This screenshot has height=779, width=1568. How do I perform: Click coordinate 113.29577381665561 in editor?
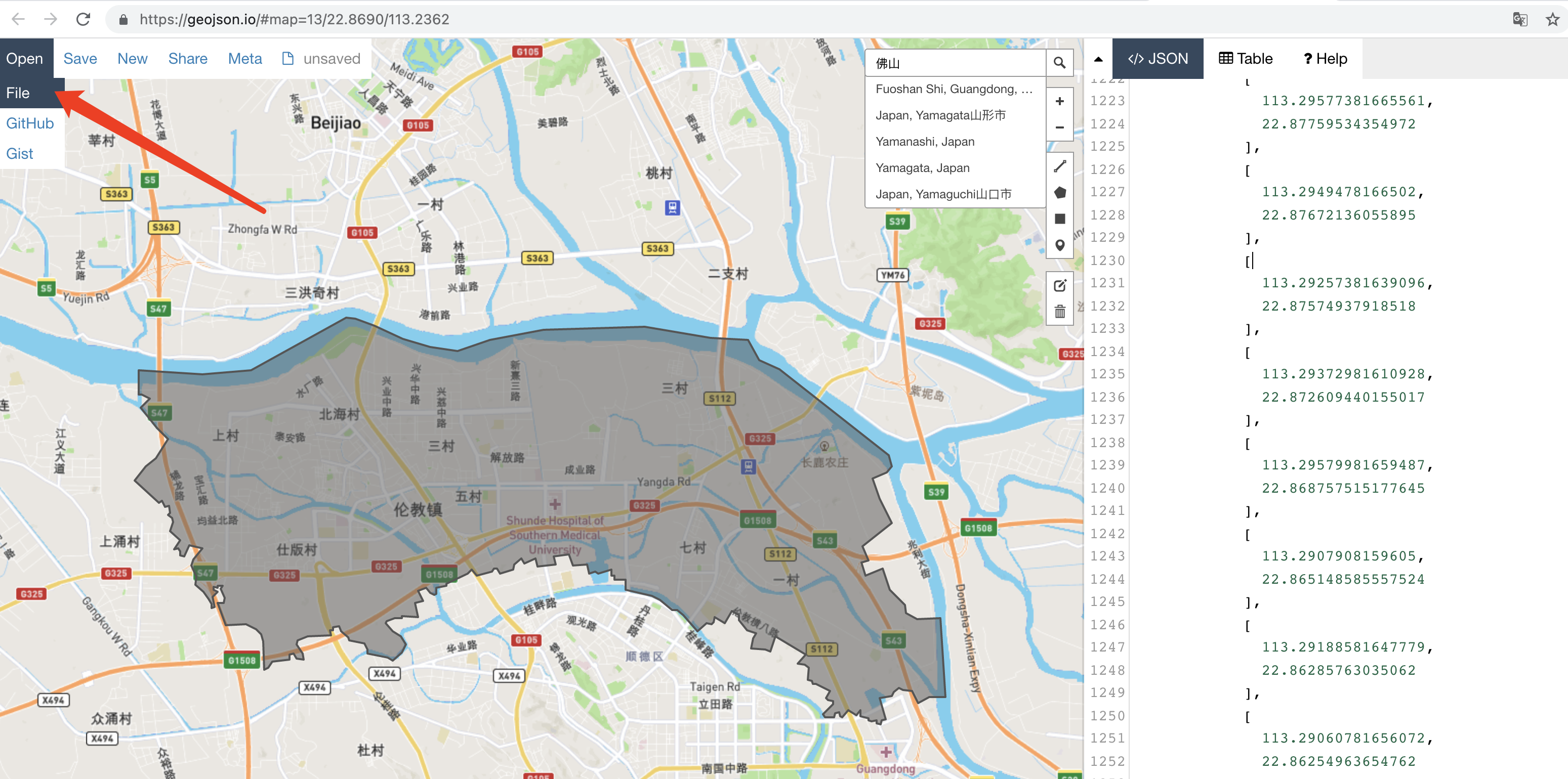coord(1344,100)
